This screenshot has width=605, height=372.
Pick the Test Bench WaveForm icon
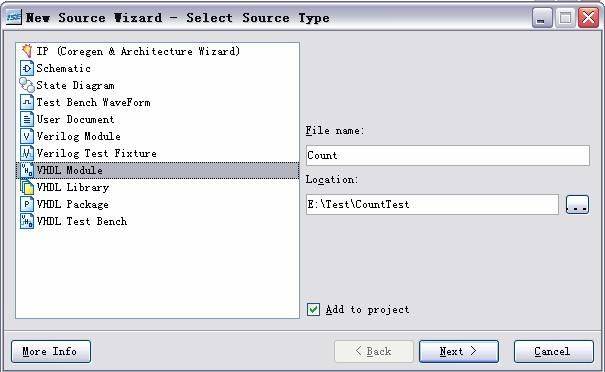[x=27, y=102]
